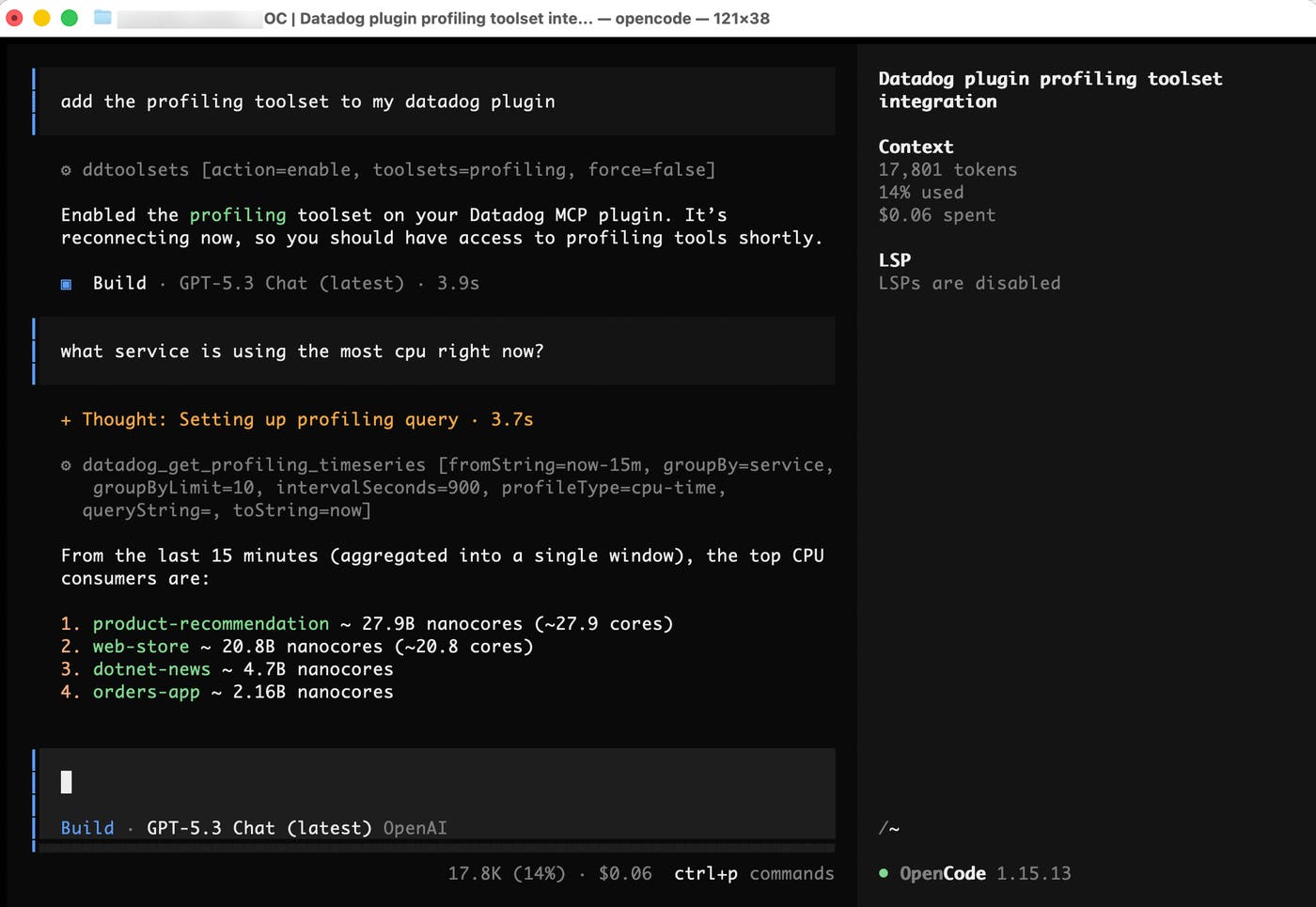The width and height of the screenshot is (1316, 907).
Task: Click '$0.06 spent' in the sidebar
Action: coord(937,215)
